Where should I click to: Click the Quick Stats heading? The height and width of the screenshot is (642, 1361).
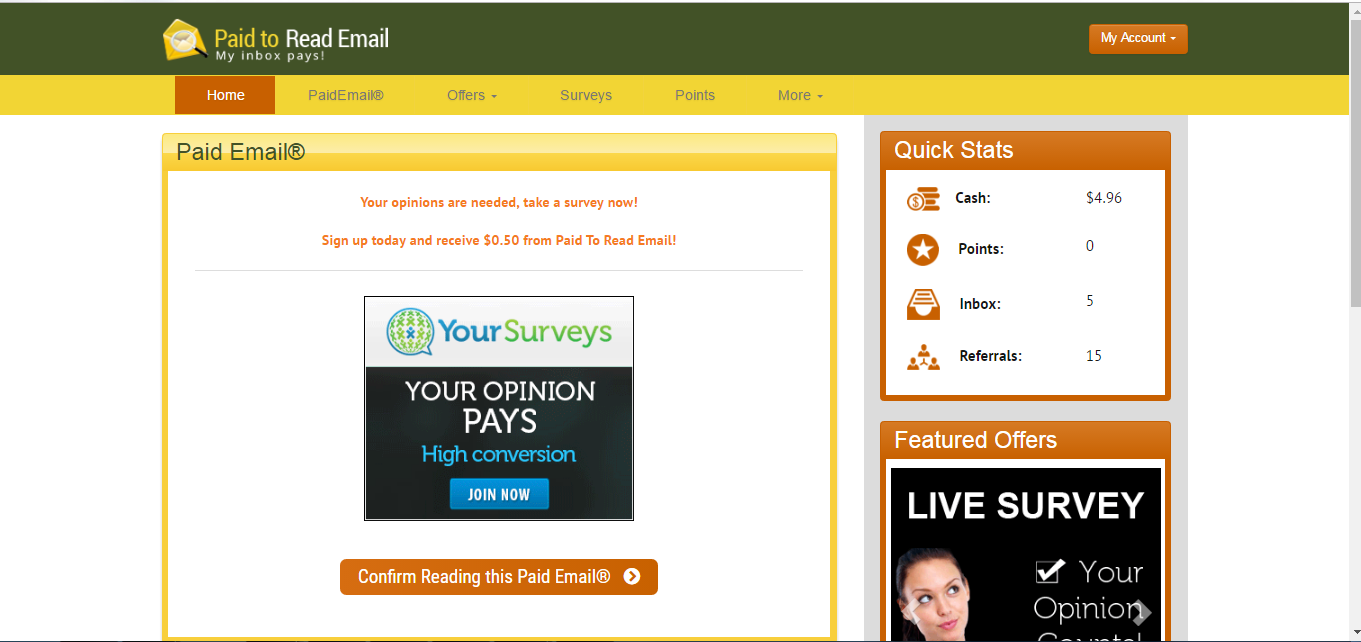954,150
